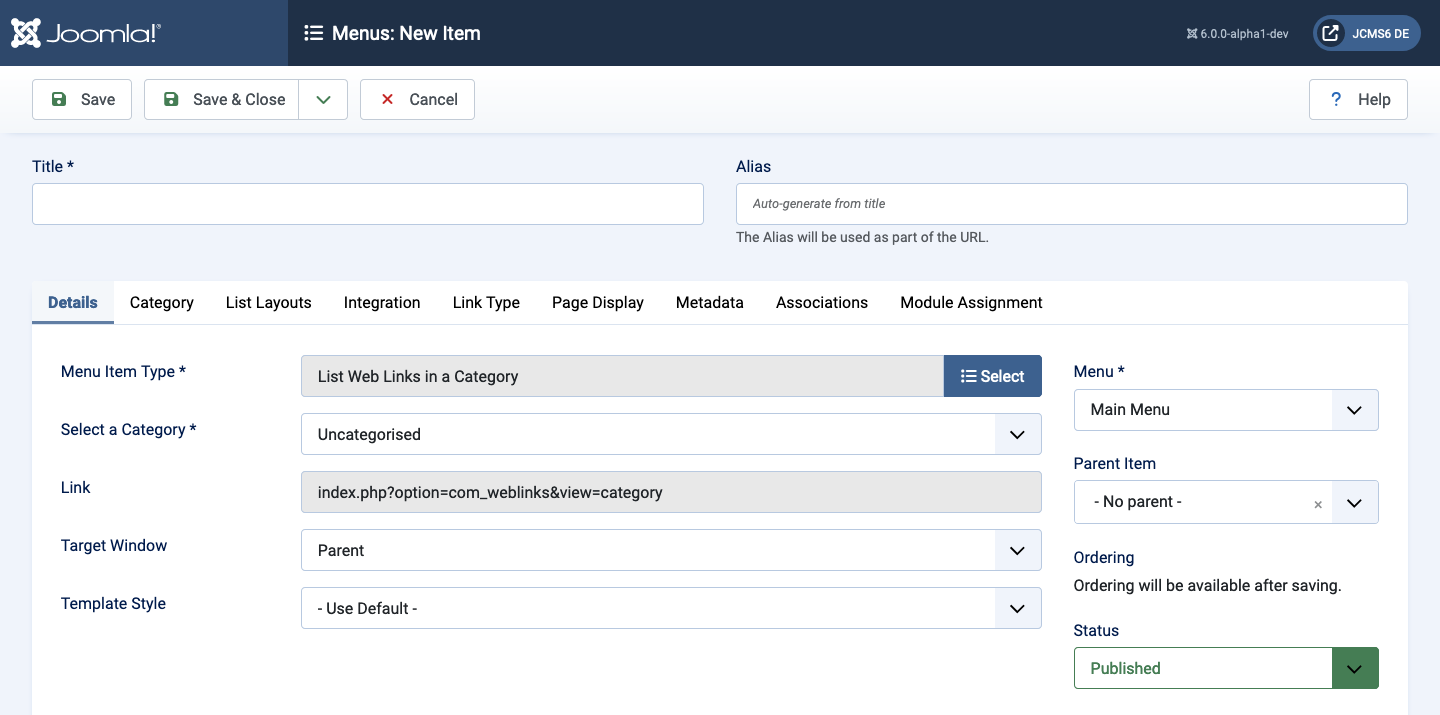
Task: Open the Integration tab
Action: click(x=382, y=302)
